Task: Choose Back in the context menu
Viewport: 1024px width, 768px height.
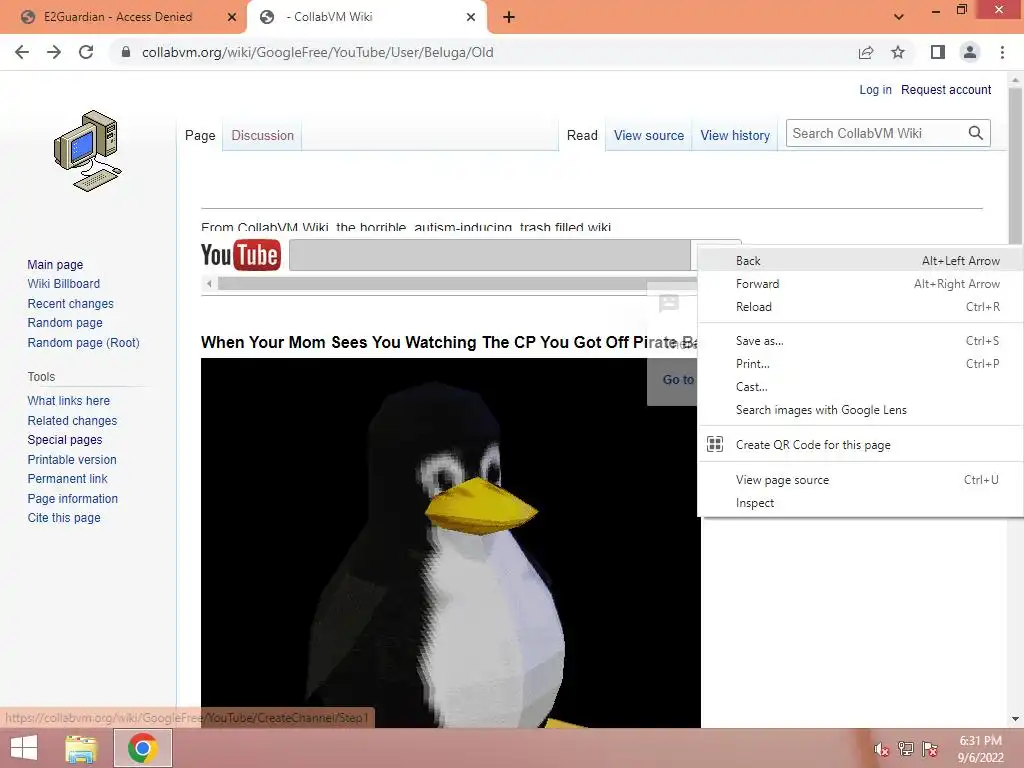Action: pos(860,261)
